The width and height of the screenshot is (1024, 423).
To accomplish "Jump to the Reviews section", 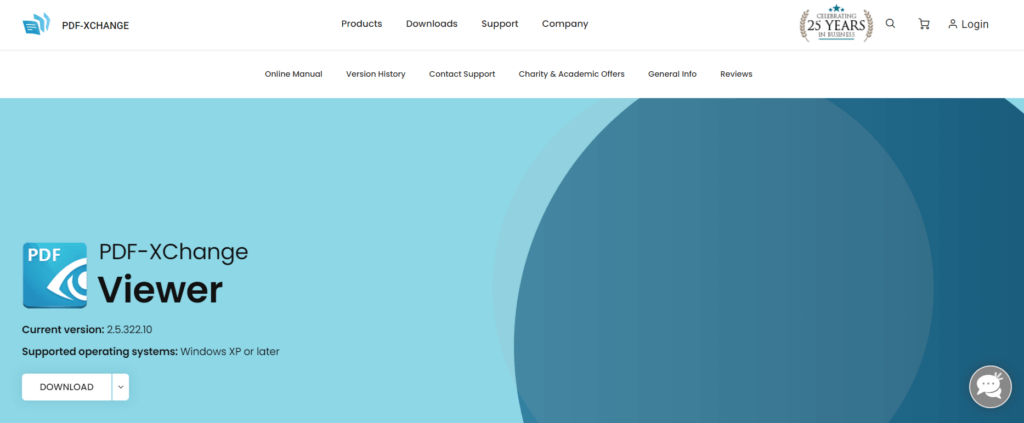I will click(736, 74).
